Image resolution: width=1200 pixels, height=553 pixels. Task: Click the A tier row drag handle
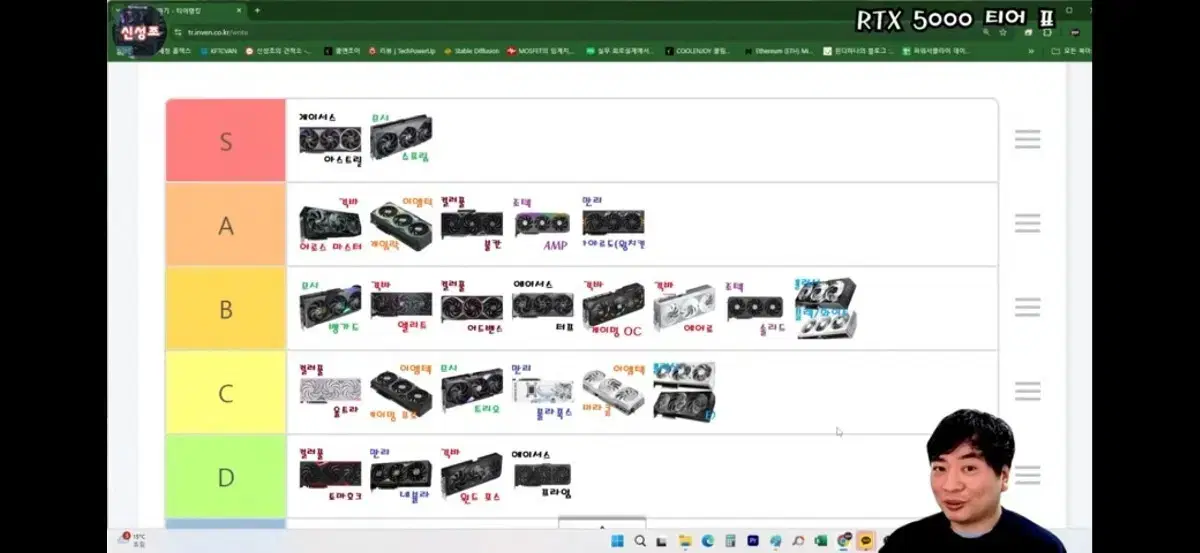(1027, 223)
